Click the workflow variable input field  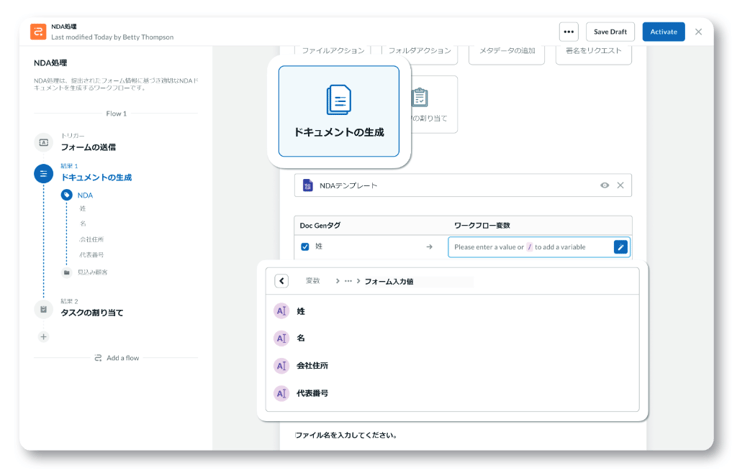pyautogui.click(x=530, y=247)
